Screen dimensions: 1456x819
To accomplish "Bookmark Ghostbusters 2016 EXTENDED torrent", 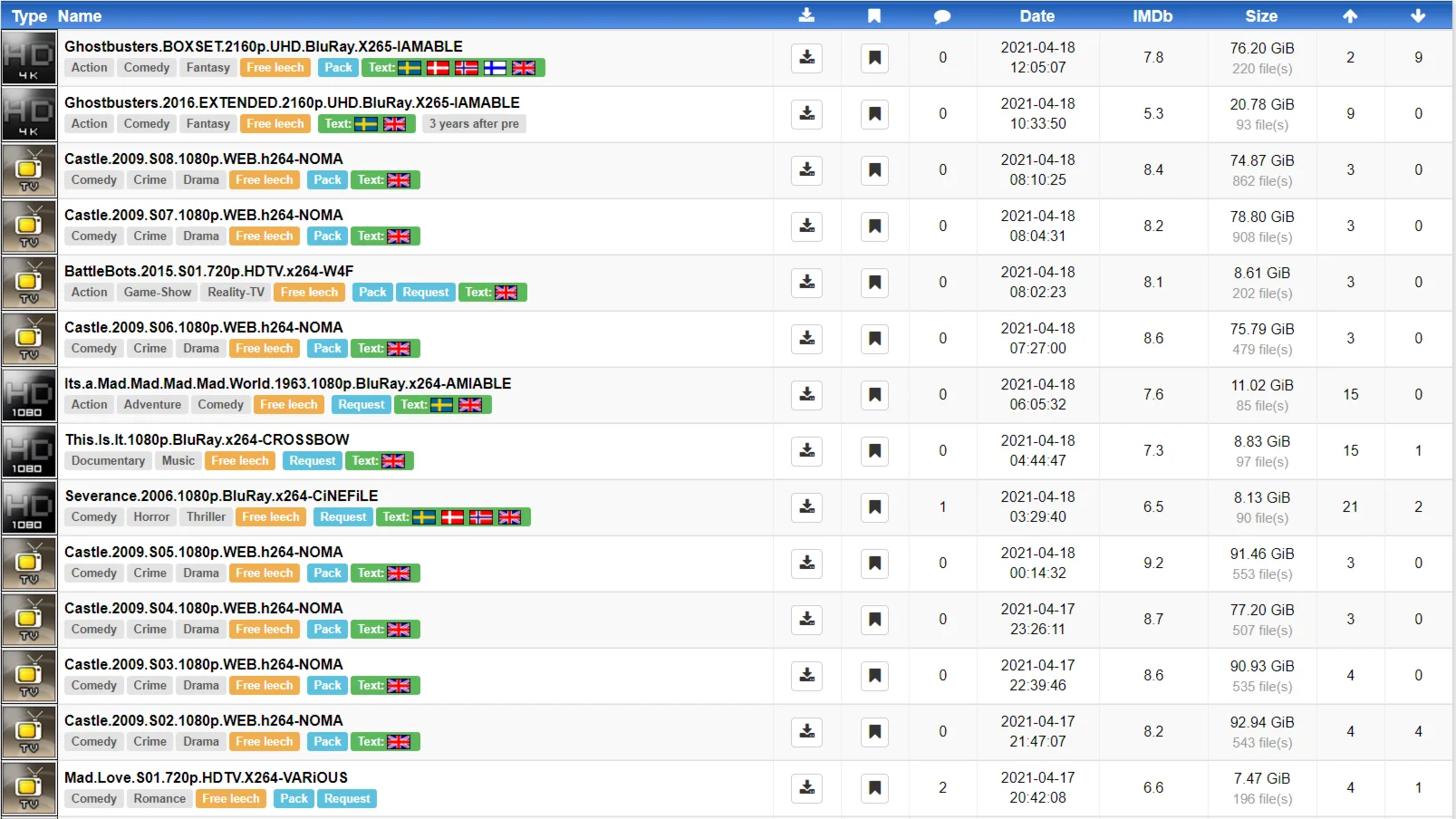I will tap(874, 114).
